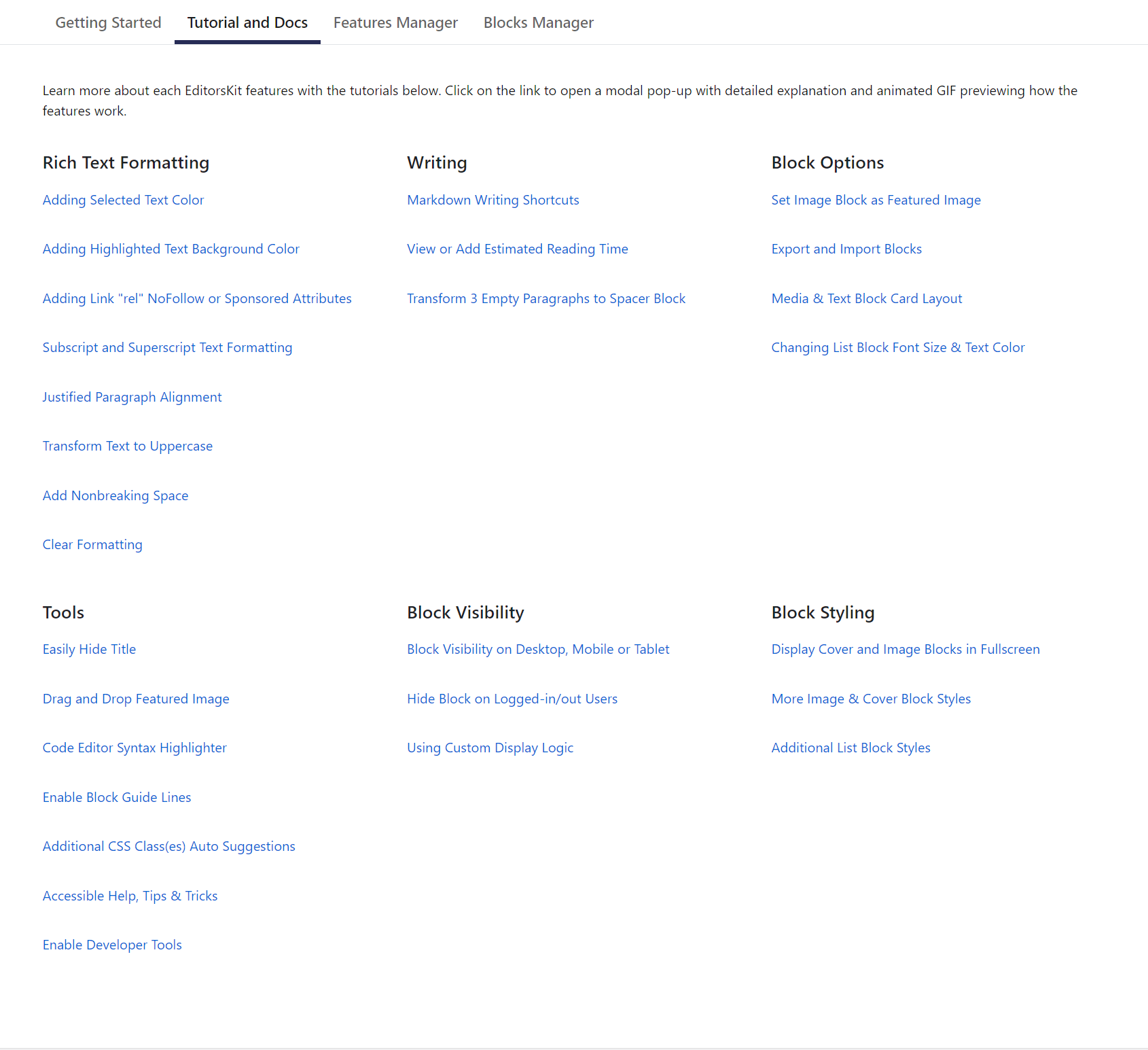This screenshot has width=1148, height=1050.
Task: Open Block Visibility on Desktop tutorial
Action: click(x=538, y=649)
